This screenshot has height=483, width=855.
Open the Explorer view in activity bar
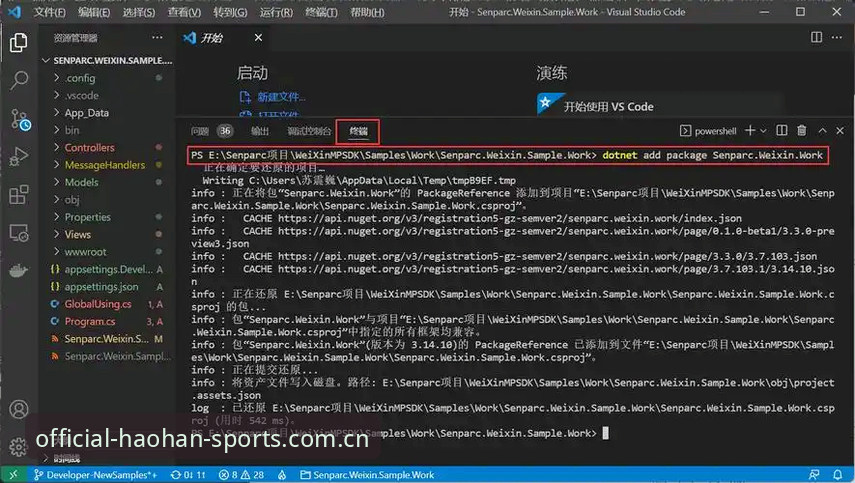click(19, 43)
